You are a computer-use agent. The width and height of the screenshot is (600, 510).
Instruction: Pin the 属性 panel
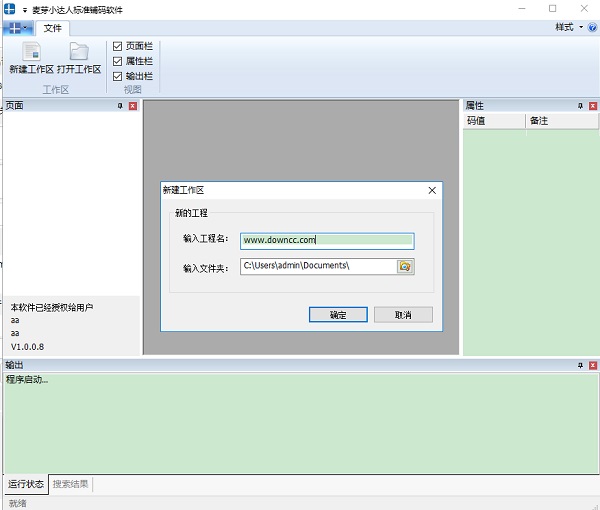580,106
